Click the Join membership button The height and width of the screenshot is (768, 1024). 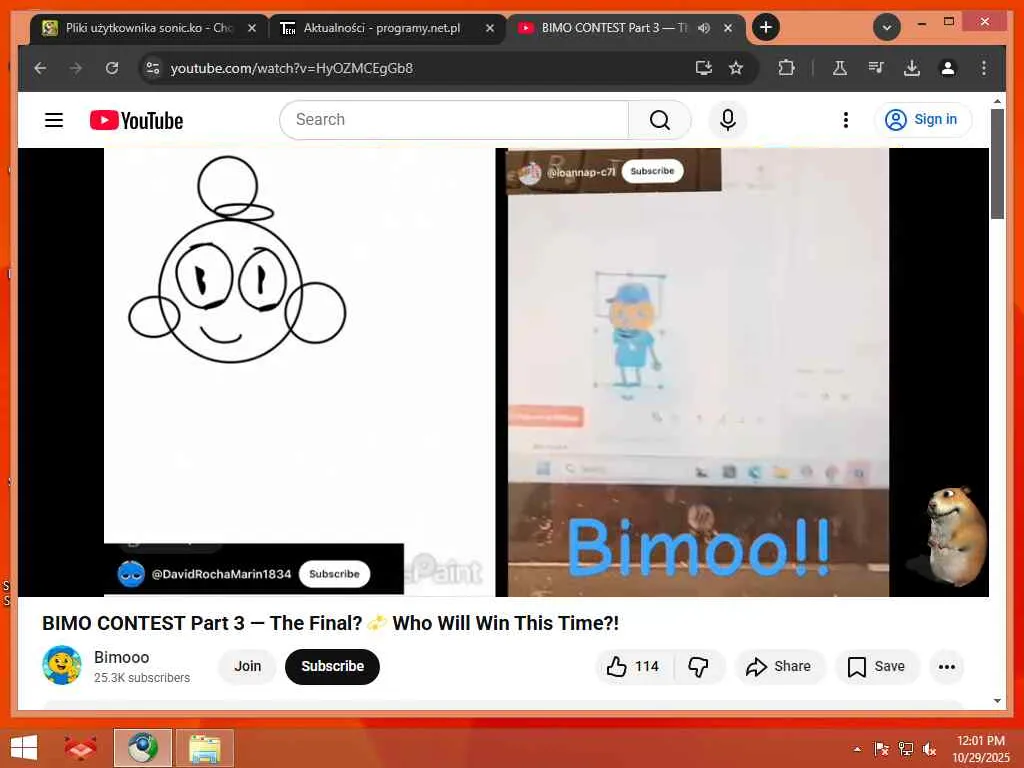(248, 666)
